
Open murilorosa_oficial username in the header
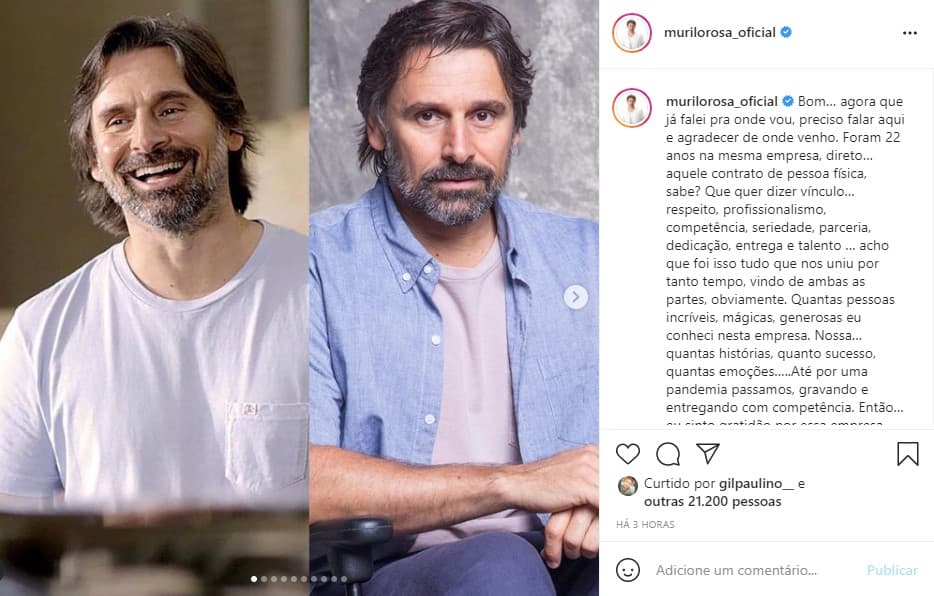click(720, 33)
